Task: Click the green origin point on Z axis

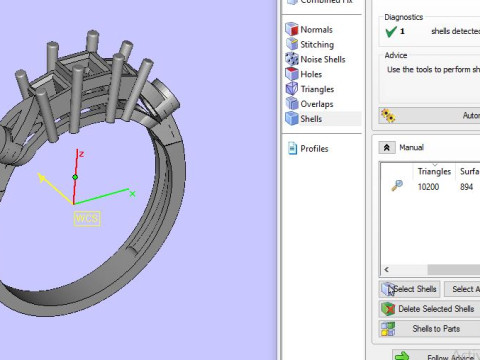Action: [x=75, y=177]
